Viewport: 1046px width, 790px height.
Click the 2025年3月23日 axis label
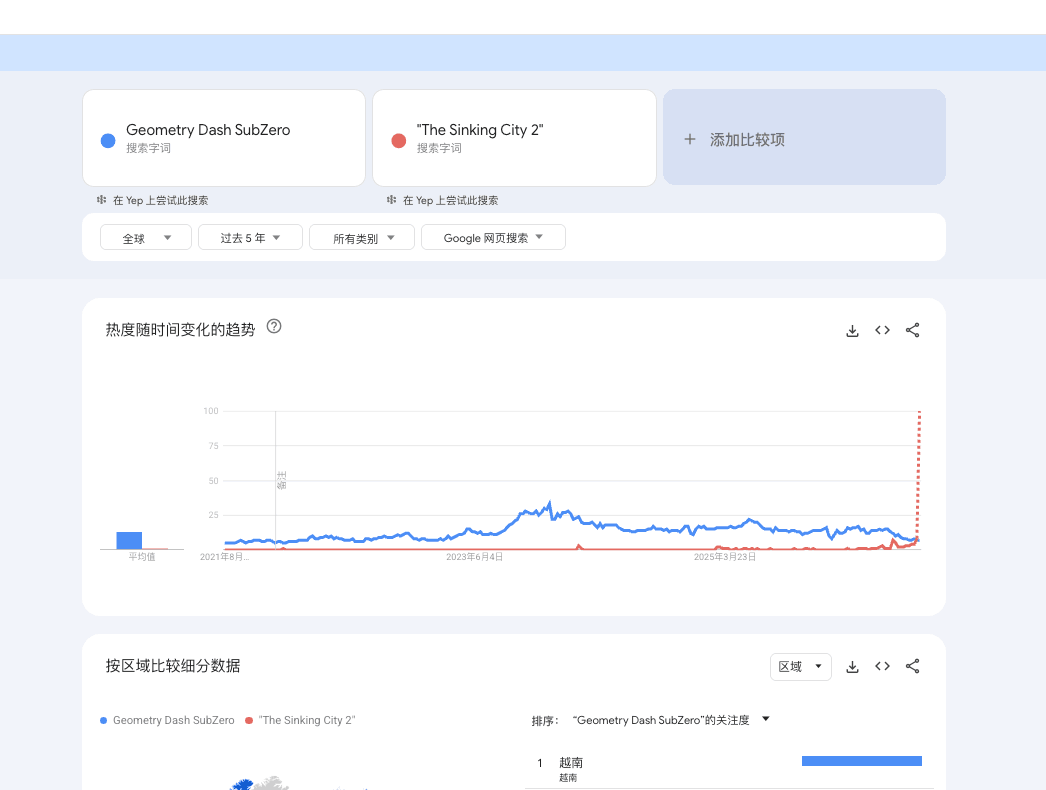[x=724, y=556]
